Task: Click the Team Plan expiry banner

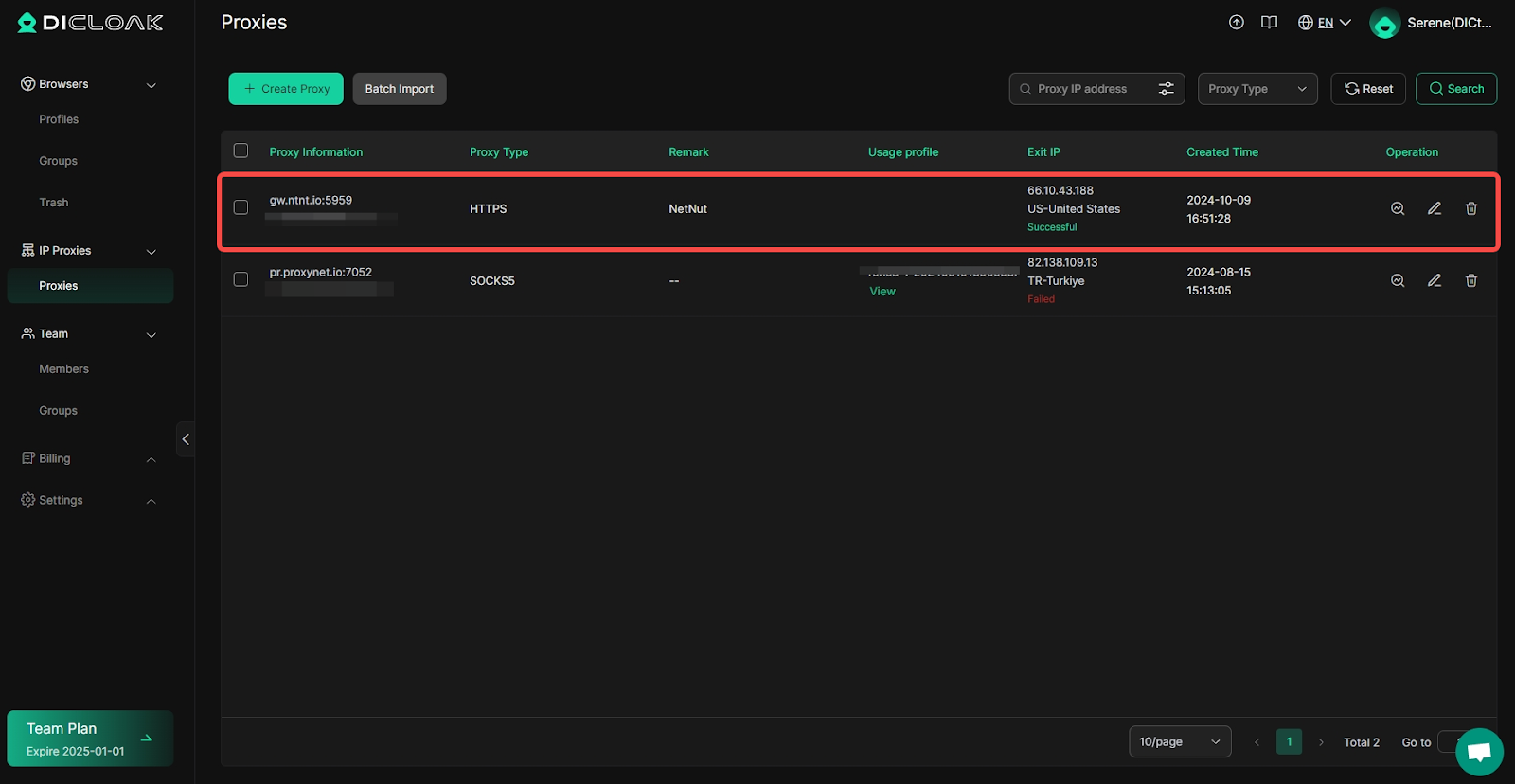Action: point(90,739)
